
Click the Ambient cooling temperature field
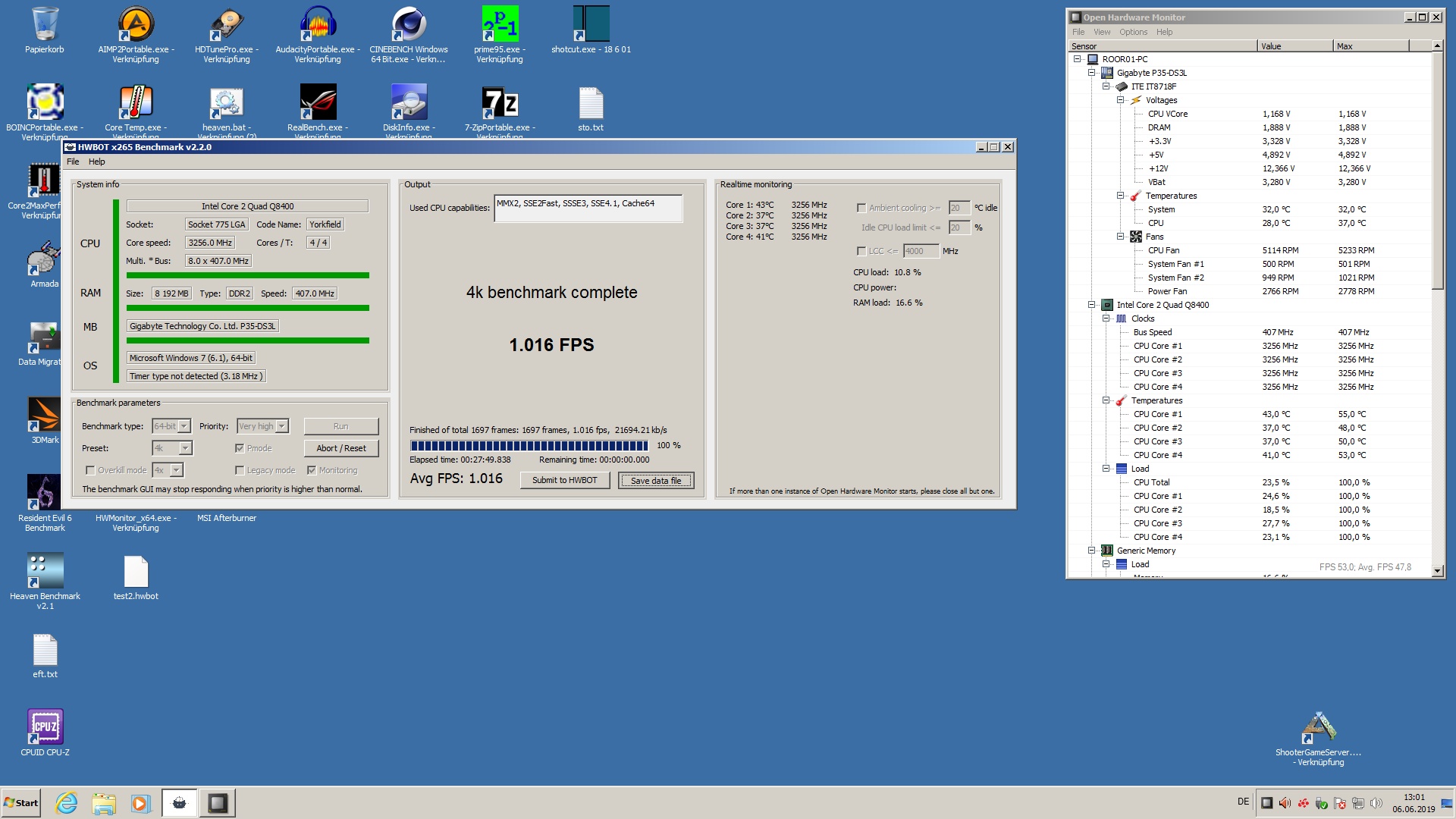[x=959, y=208]
